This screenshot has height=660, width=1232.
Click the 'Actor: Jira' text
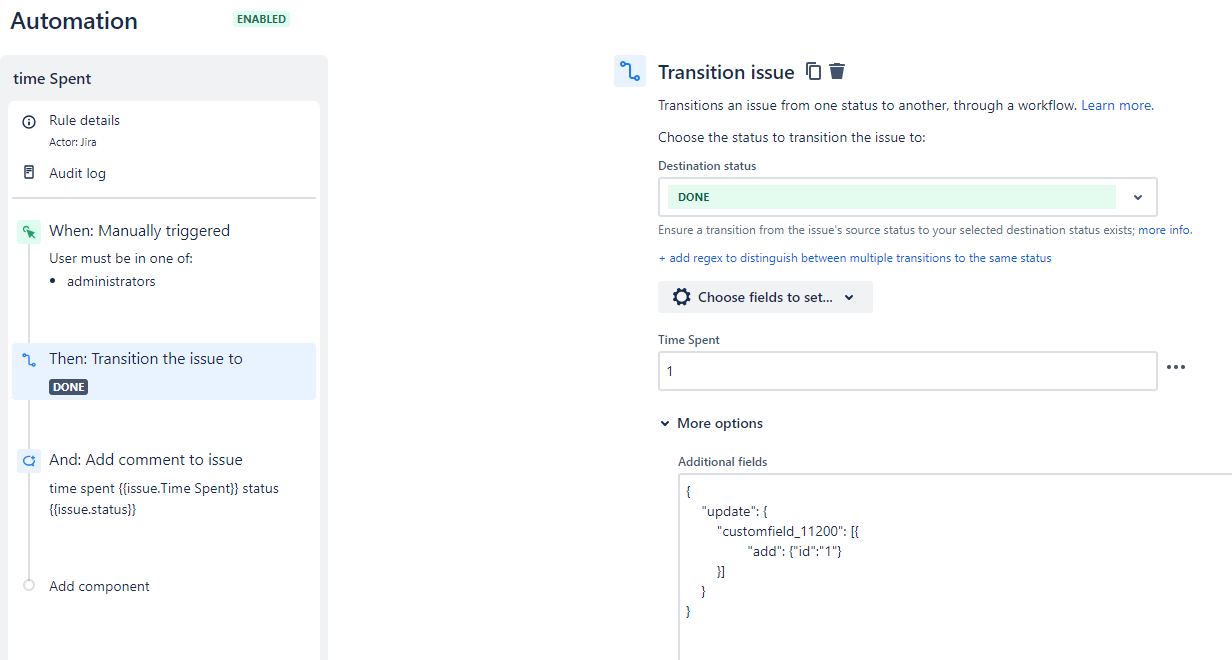[73, 142]
